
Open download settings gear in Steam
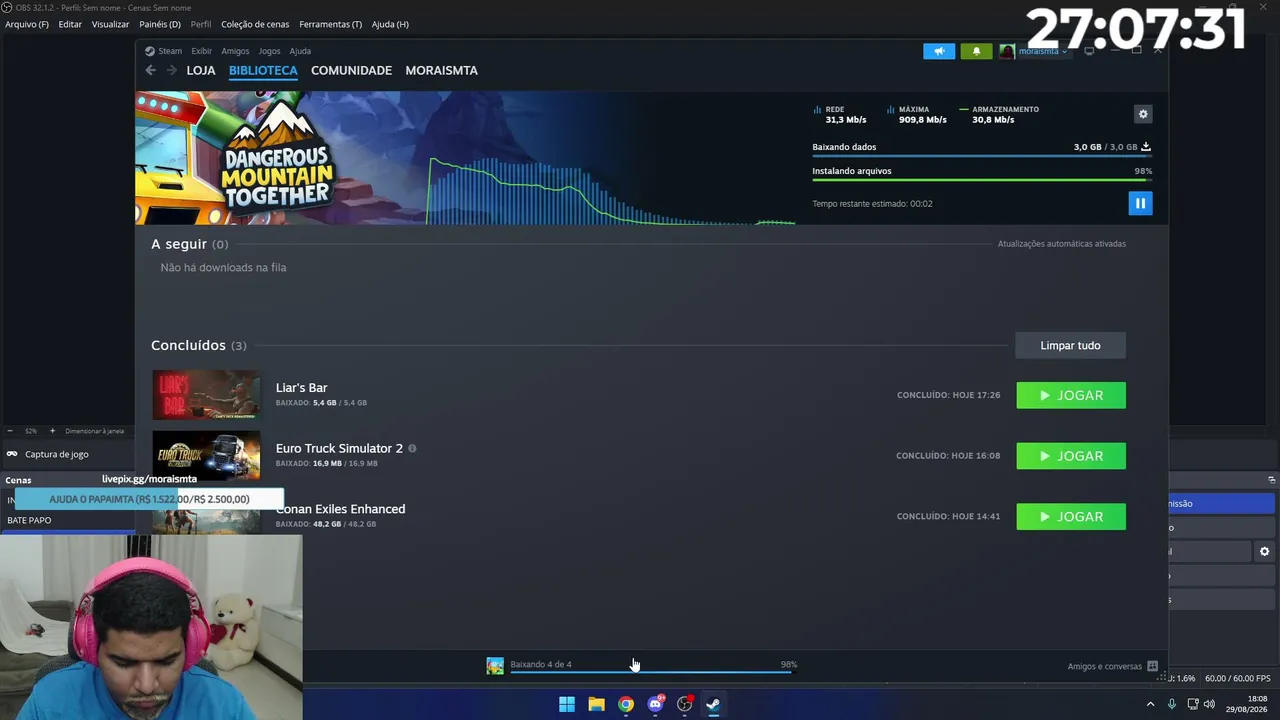pos(1143,114)
